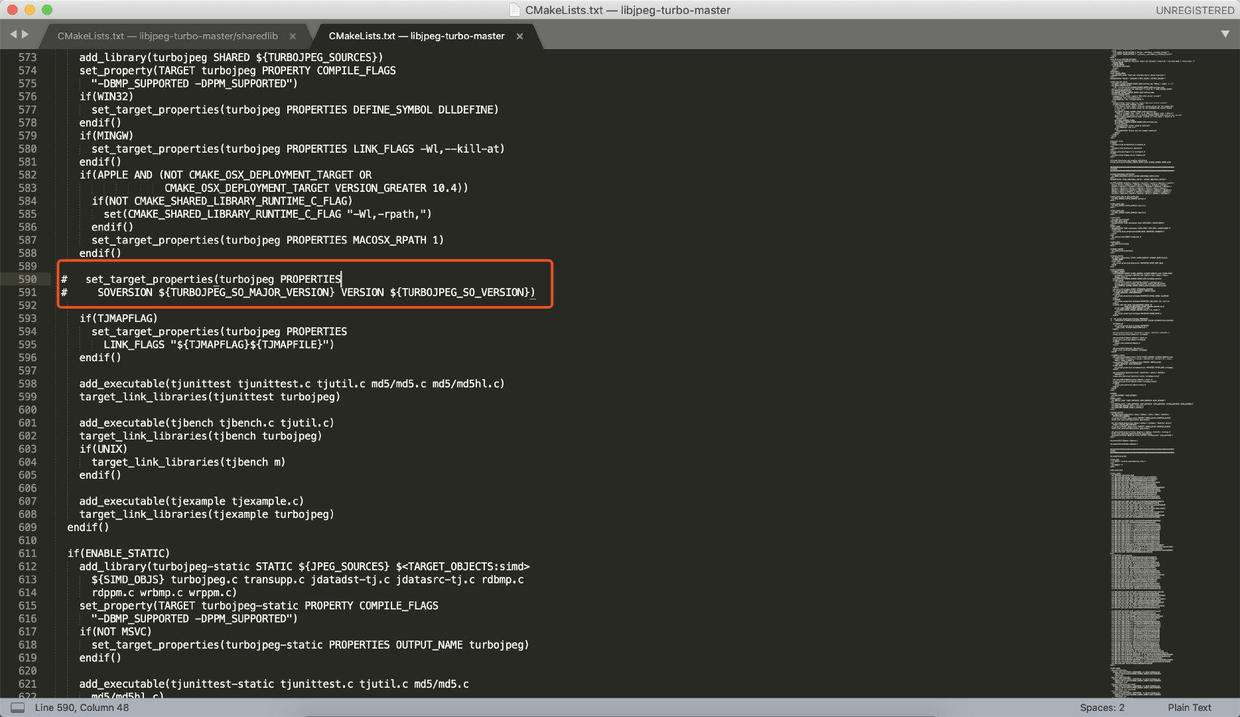
Task: Click the if(TJMAPFLAG) line
Action: pos(119,318)
